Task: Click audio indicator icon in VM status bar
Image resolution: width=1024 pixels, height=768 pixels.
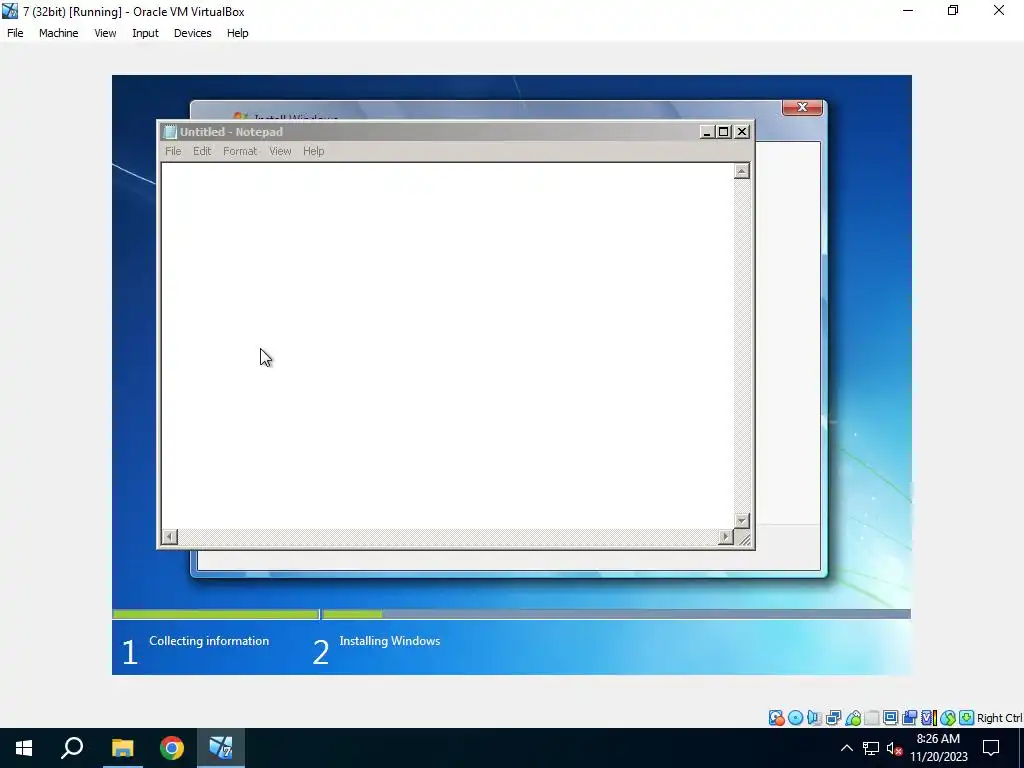Action: coord(814,718)
